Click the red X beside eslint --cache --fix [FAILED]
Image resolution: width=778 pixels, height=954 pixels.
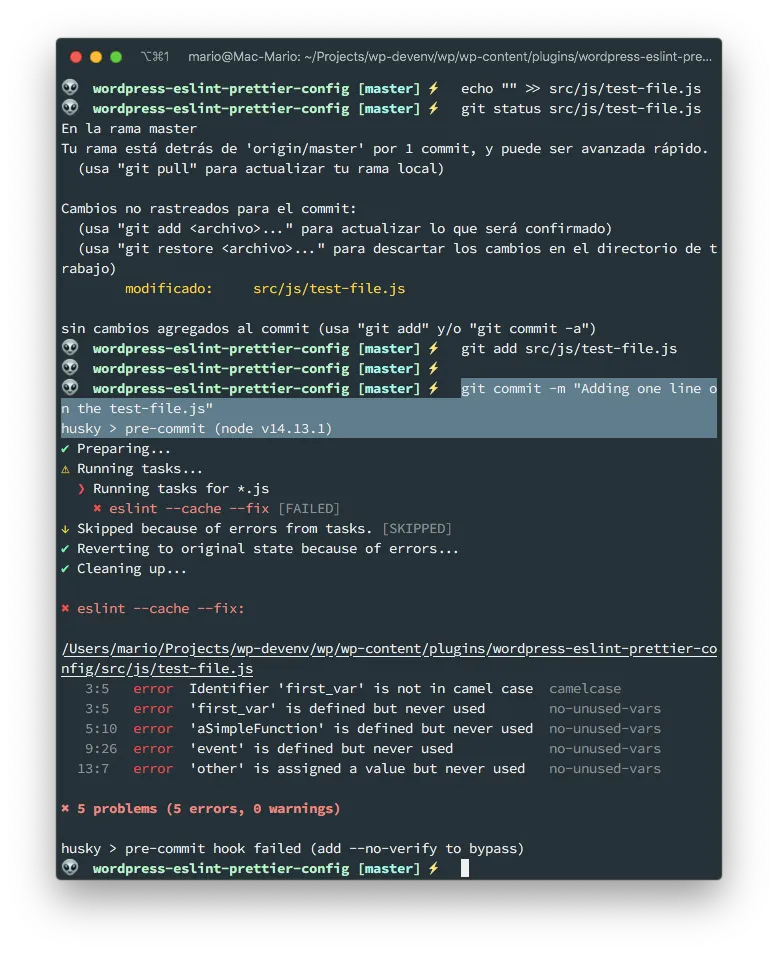[x=97, y=508]
